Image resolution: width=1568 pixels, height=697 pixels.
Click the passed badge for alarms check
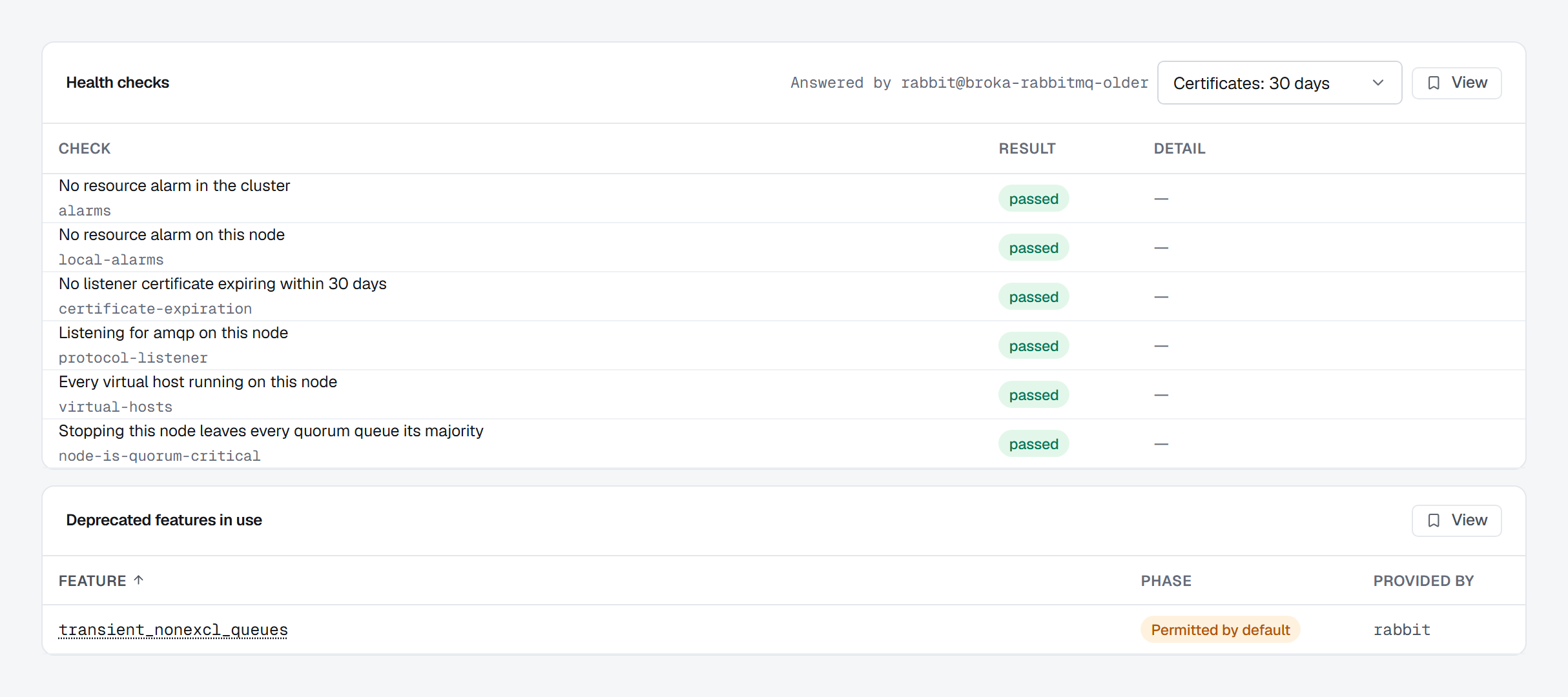click(x=1033, y=199)
